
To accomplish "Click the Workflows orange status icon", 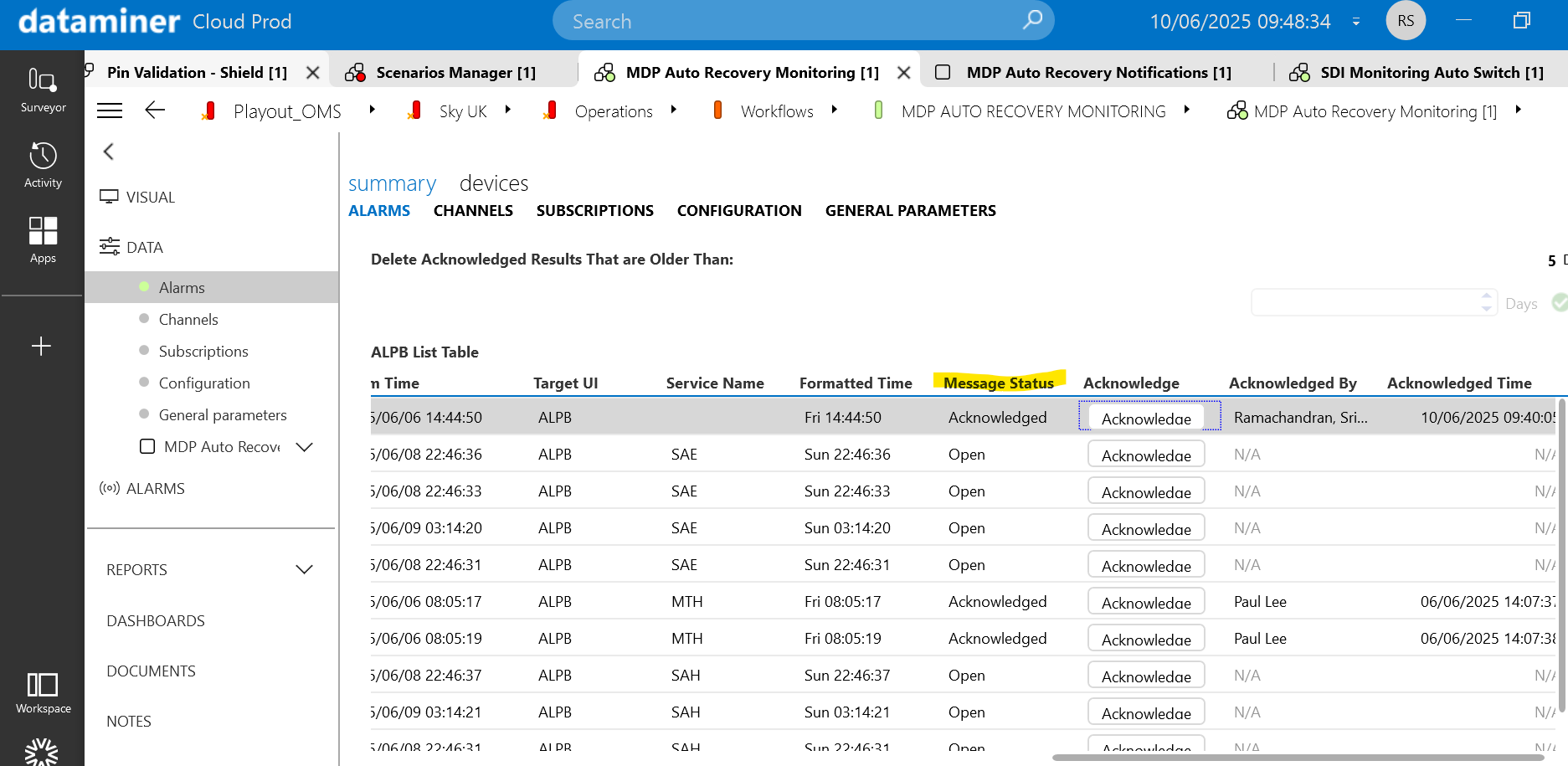I will tap(717, 110).
